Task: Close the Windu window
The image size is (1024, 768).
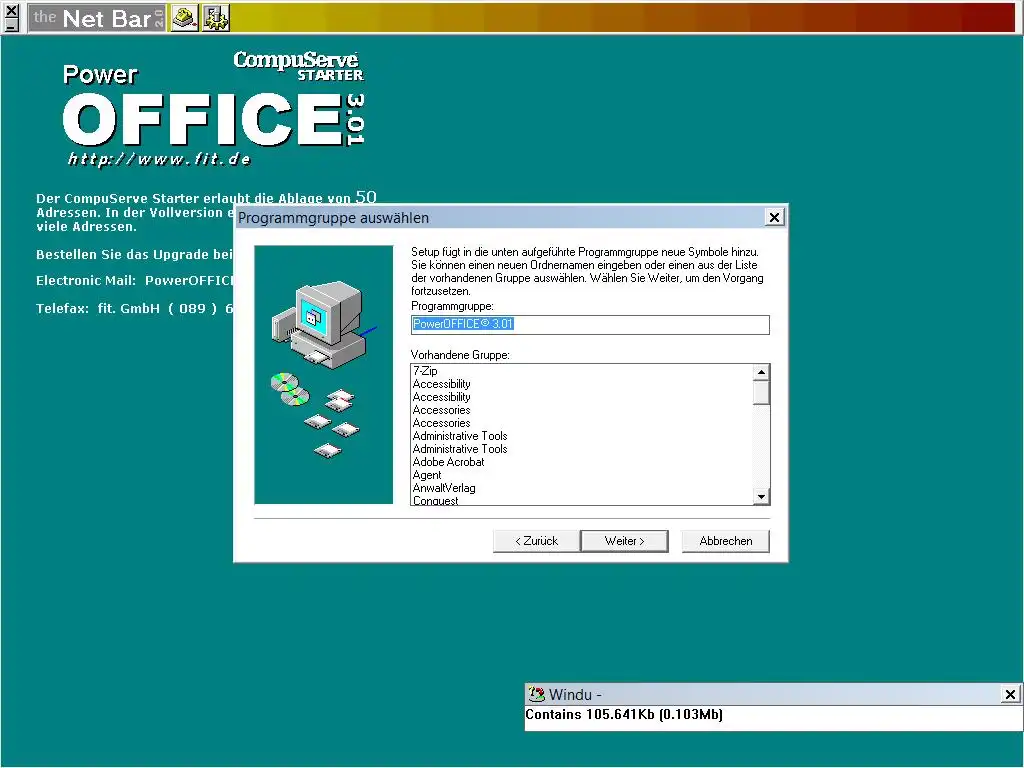Action: pos(1010,694)
